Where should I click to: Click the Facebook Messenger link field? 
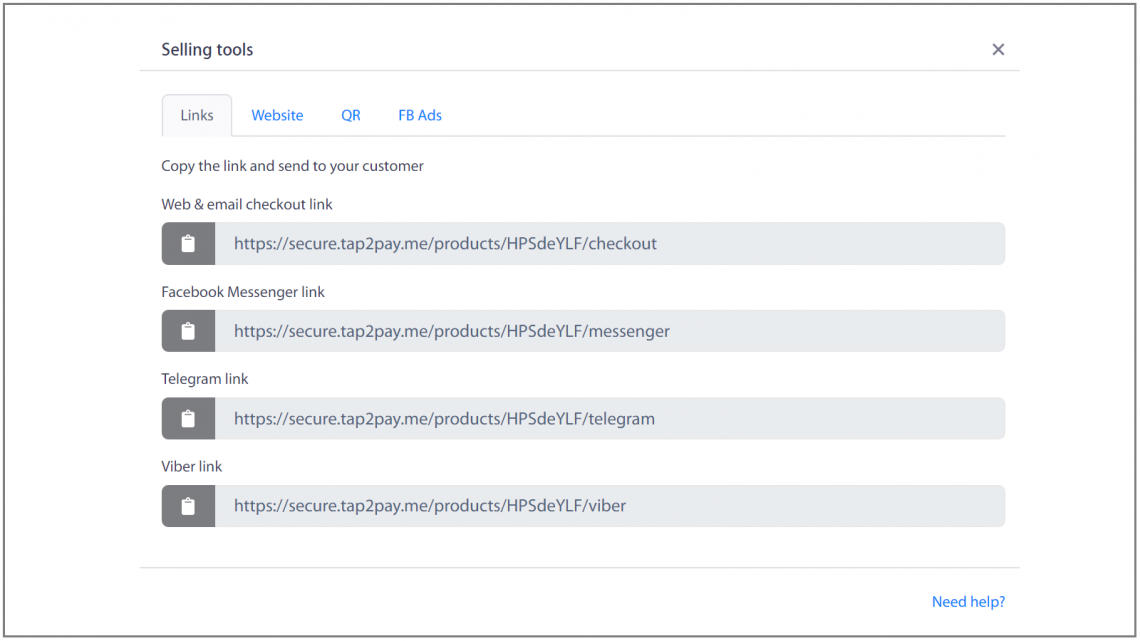tap(610, 331)
